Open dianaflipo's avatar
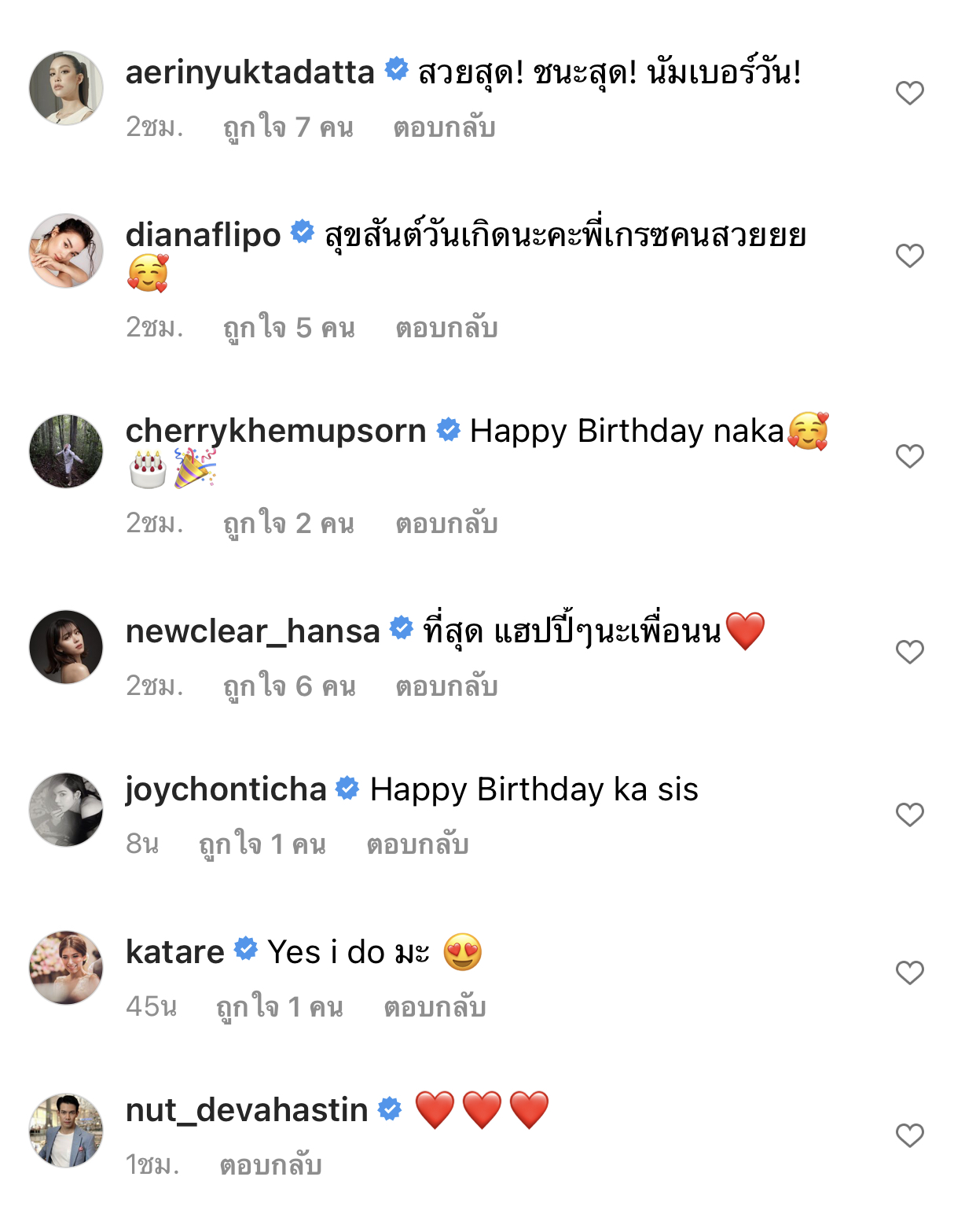Screen dimensions: 976x1232 pyautogui.click(x=66, y=251)
